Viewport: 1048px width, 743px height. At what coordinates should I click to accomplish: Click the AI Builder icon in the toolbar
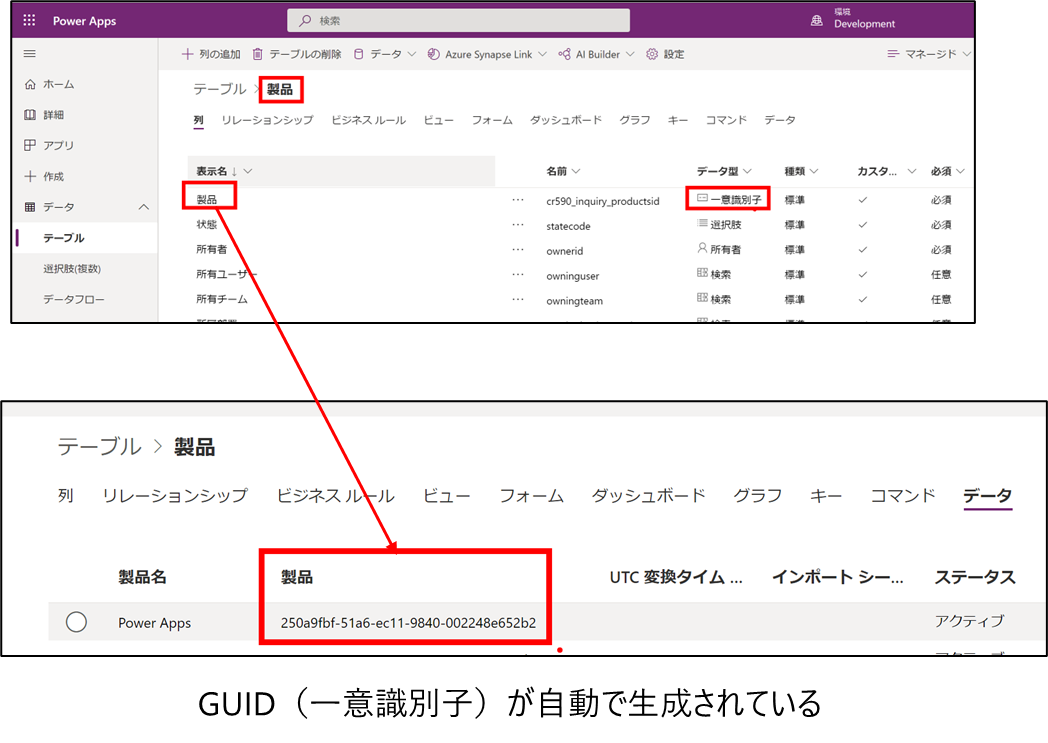[x=566, y=54]
